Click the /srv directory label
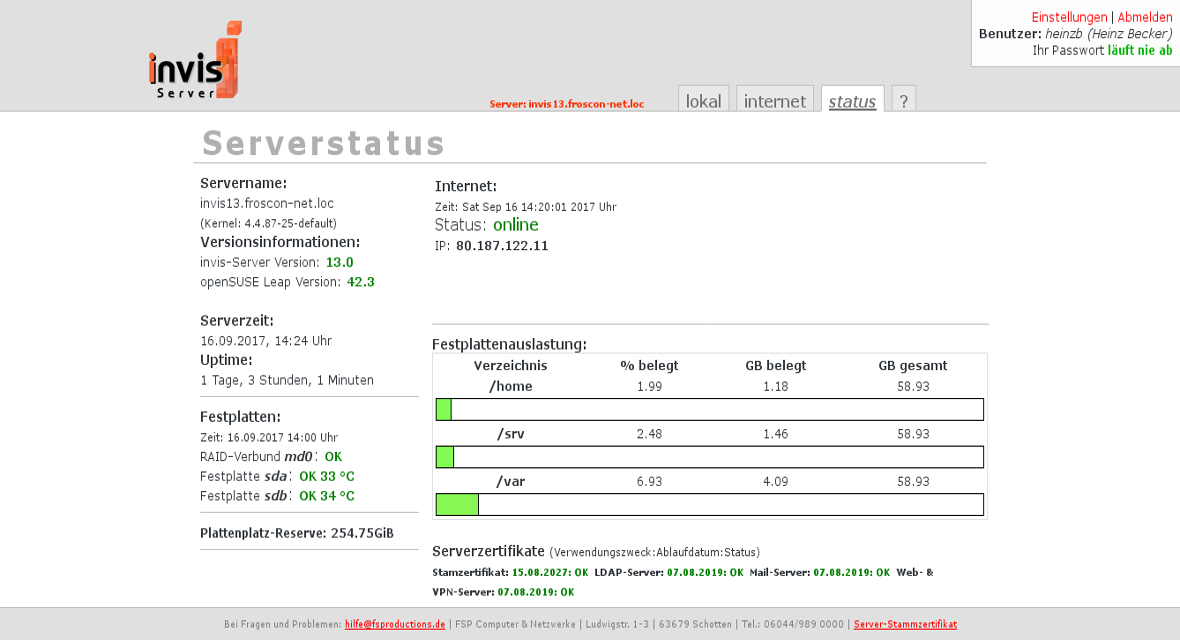 click(x=511, y=434)
